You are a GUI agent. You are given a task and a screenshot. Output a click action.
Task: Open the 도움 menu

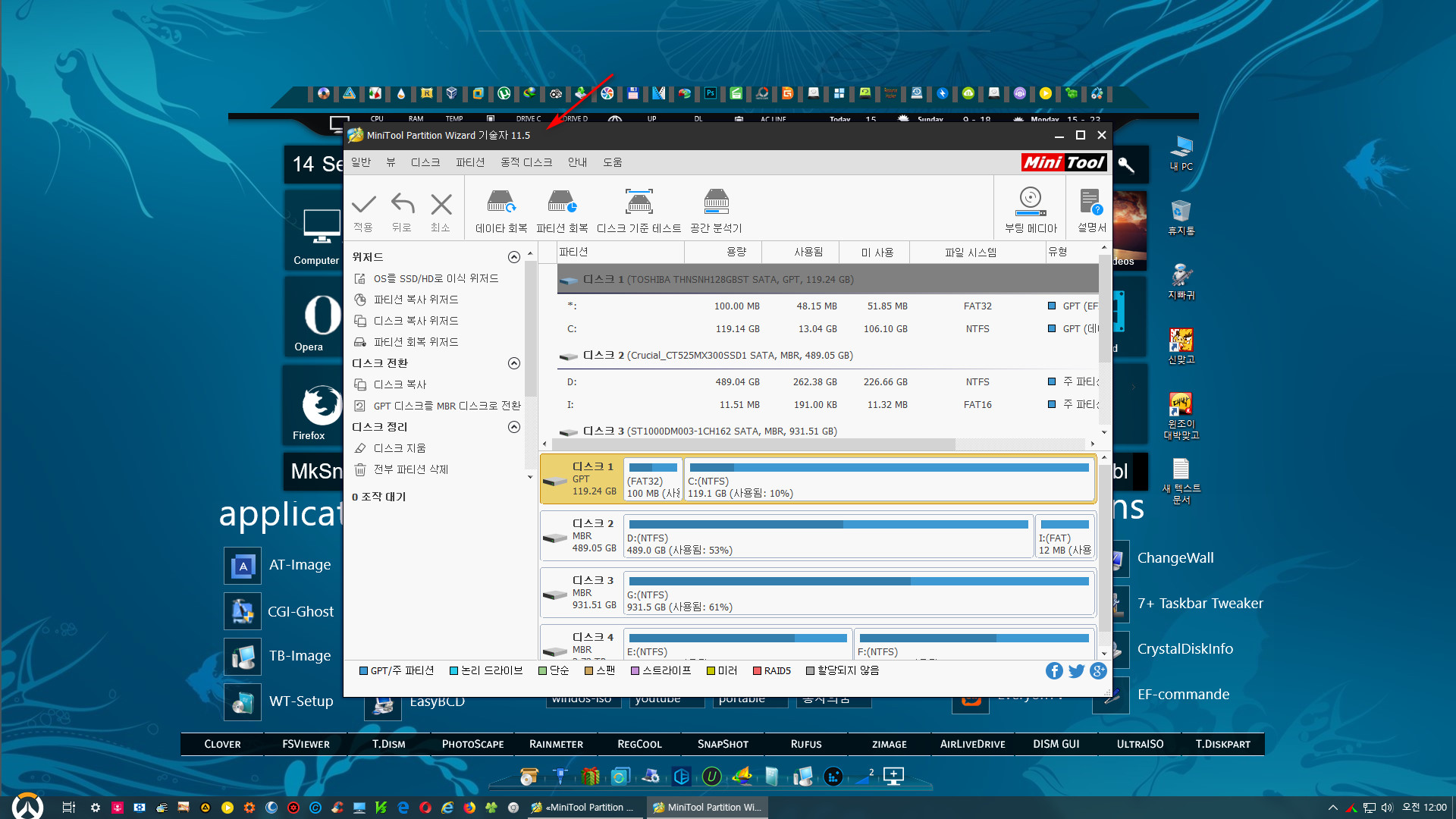613,162
